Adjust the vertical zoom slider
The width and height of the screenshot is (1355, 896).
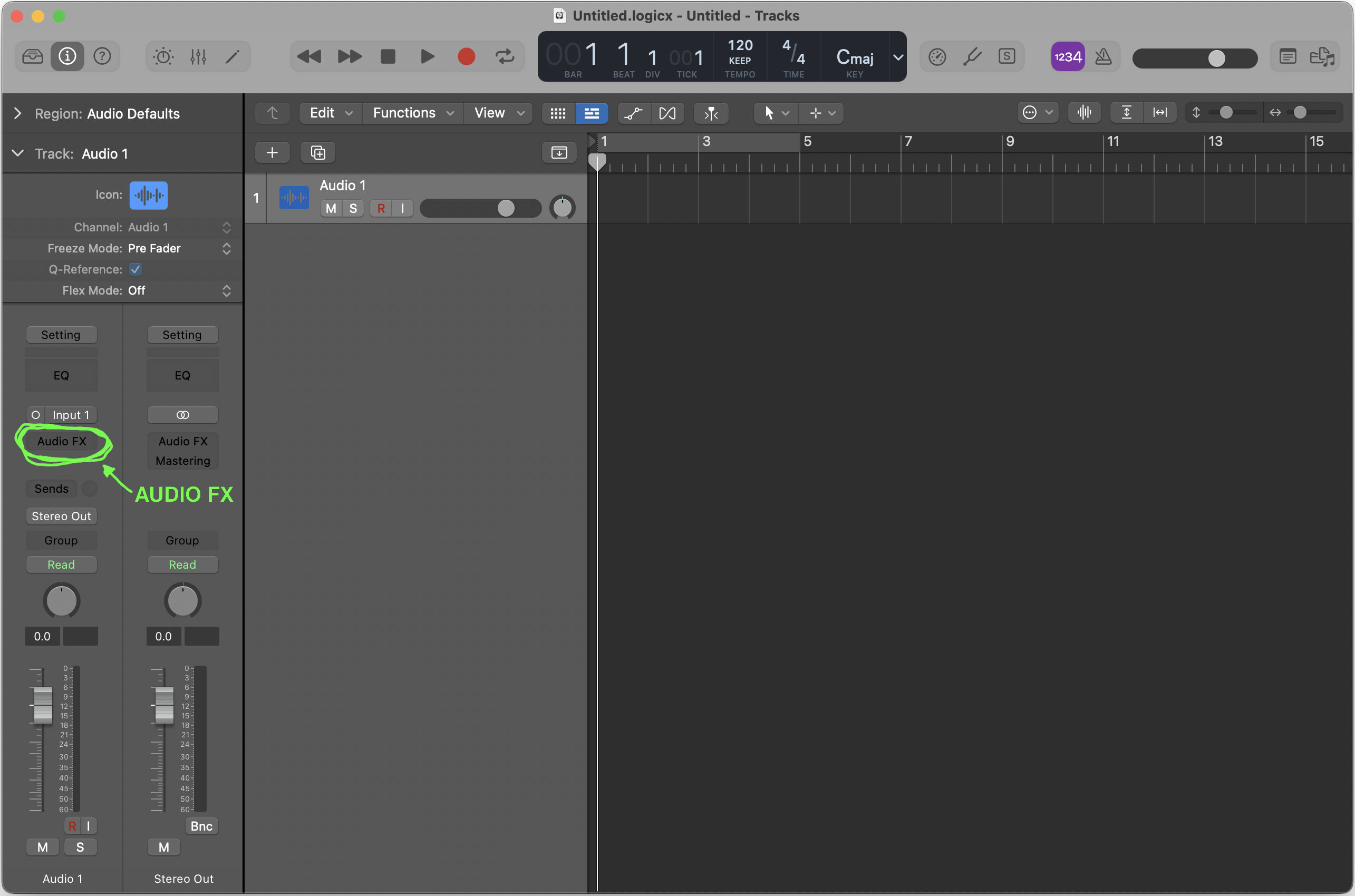(x=1232, y=113)
